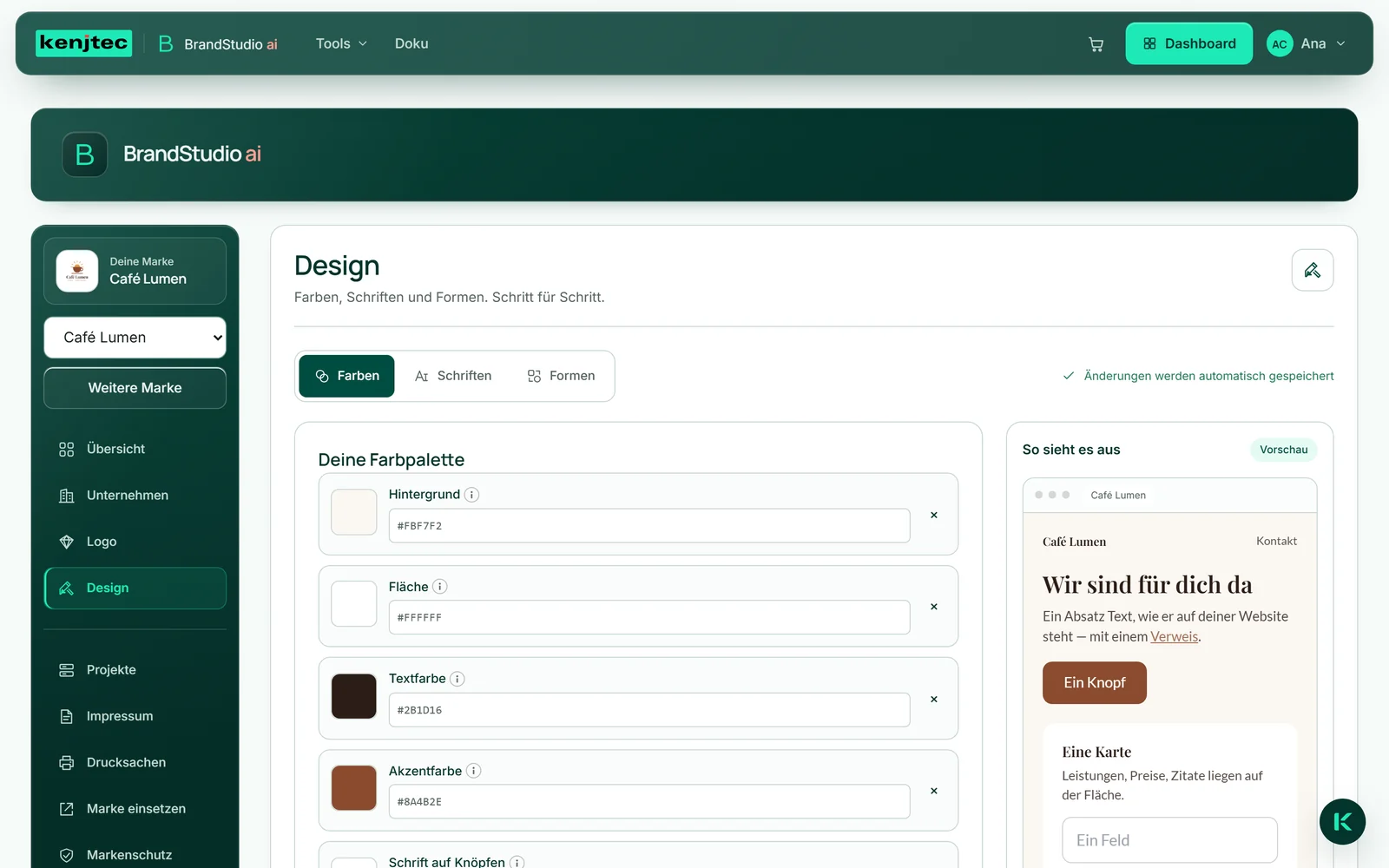This screenshot has width=1389, height=868.
Task: Open Markenschutz in the sidebar
Action: (x=135, y=855)
